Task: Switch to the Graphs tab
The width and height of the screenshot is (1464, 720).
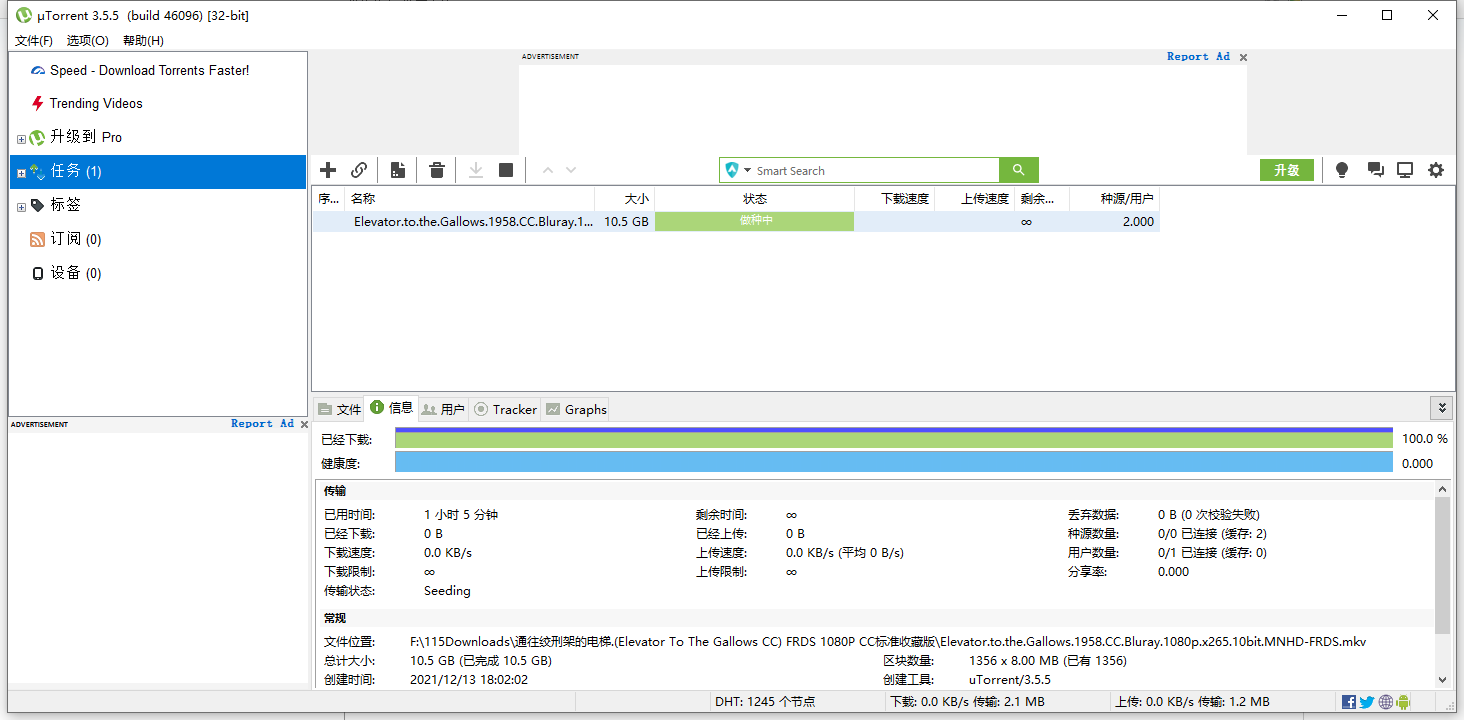Action: pos(576,409)
